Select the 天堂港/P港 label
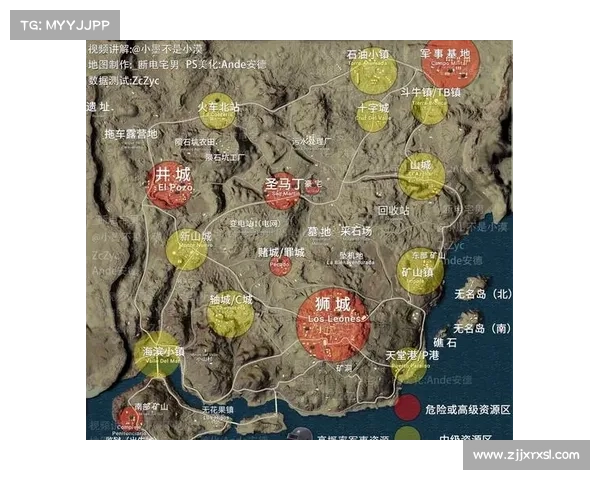 click(x=412, y=355)
